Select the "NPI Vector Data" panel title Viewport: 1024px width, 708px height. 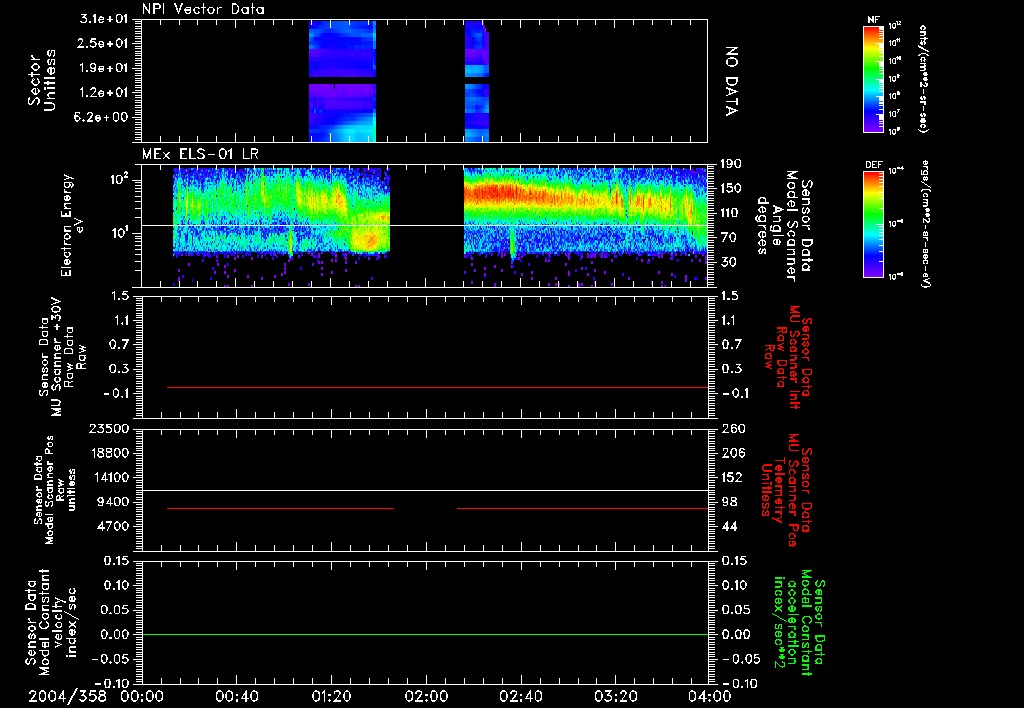pyautogui.click(x=204, y=9)
